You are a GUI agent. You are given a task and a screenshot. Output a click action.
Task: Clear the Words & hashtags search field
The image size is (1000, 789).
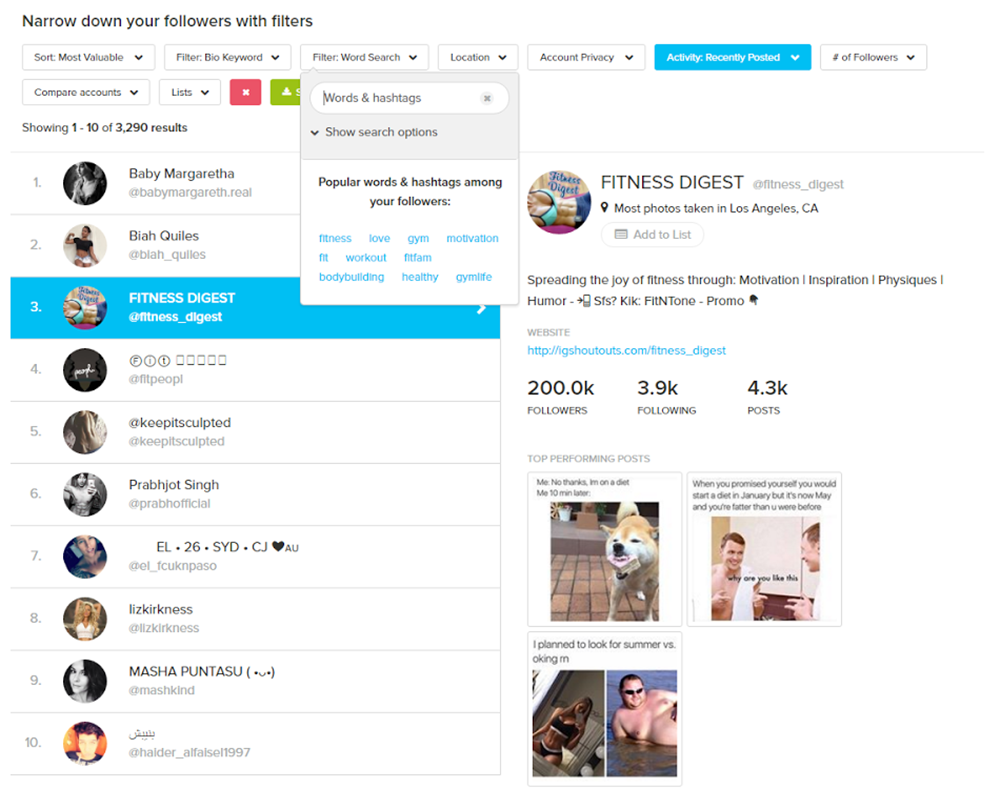(487, 98)
